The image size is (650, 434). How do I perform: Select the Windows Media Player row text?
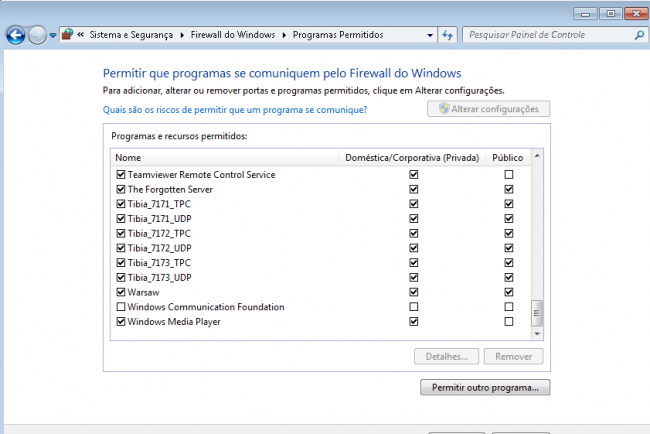pyautogui.click(x=174, y=322)
